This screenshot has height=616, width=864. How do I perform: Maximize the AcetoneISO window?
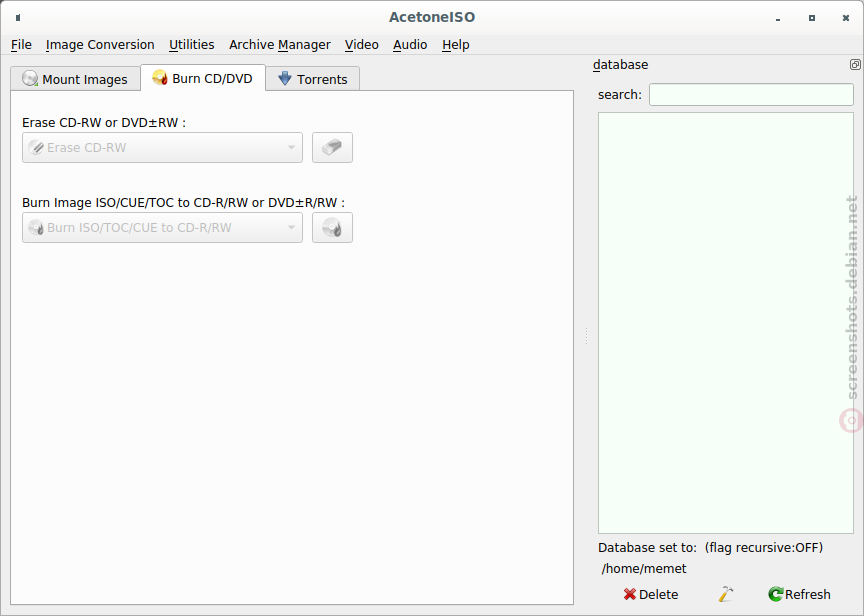(812, 18)
